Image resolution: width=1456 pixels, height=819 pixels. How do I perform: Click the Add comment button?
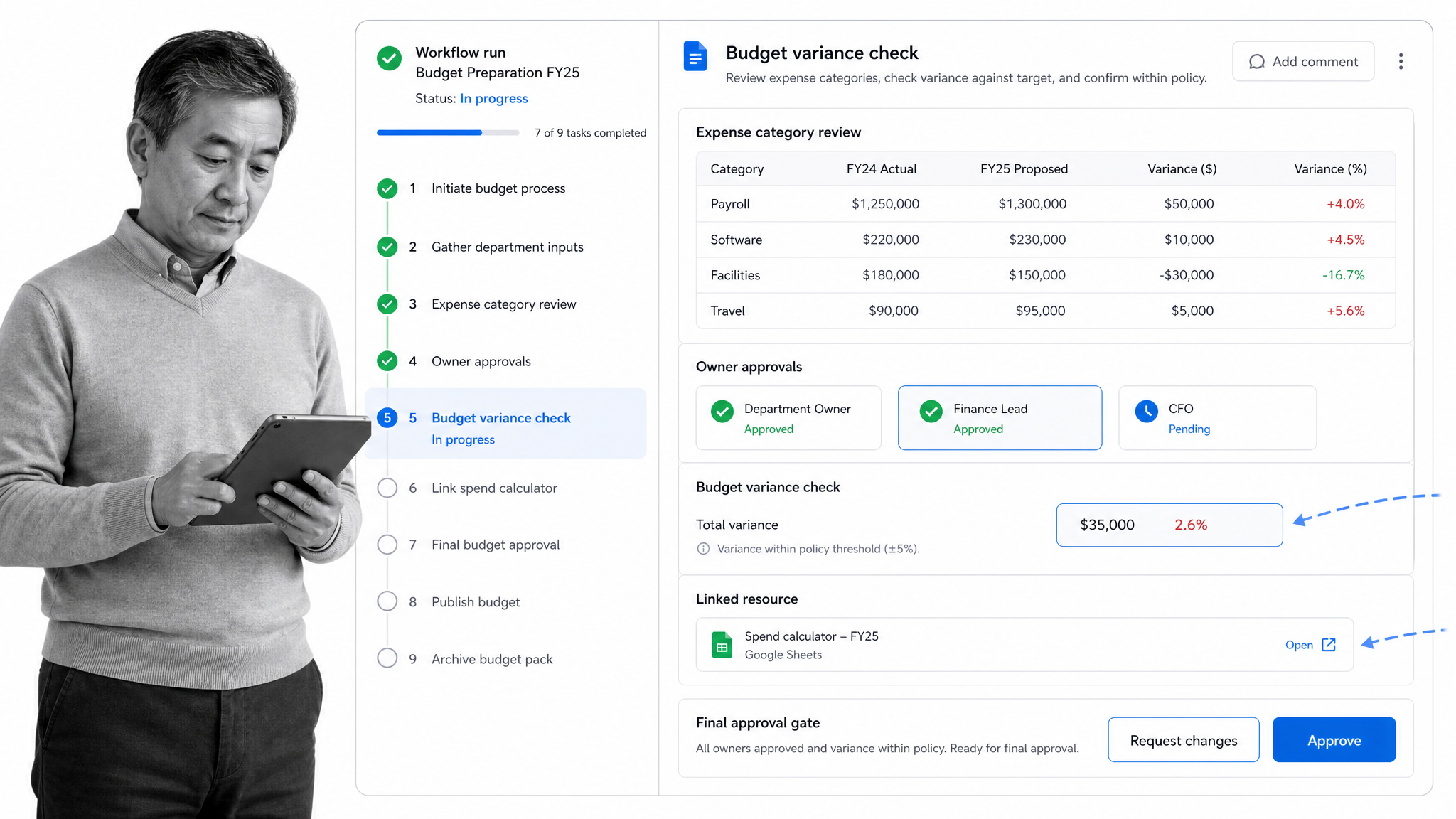point(1303,61)
